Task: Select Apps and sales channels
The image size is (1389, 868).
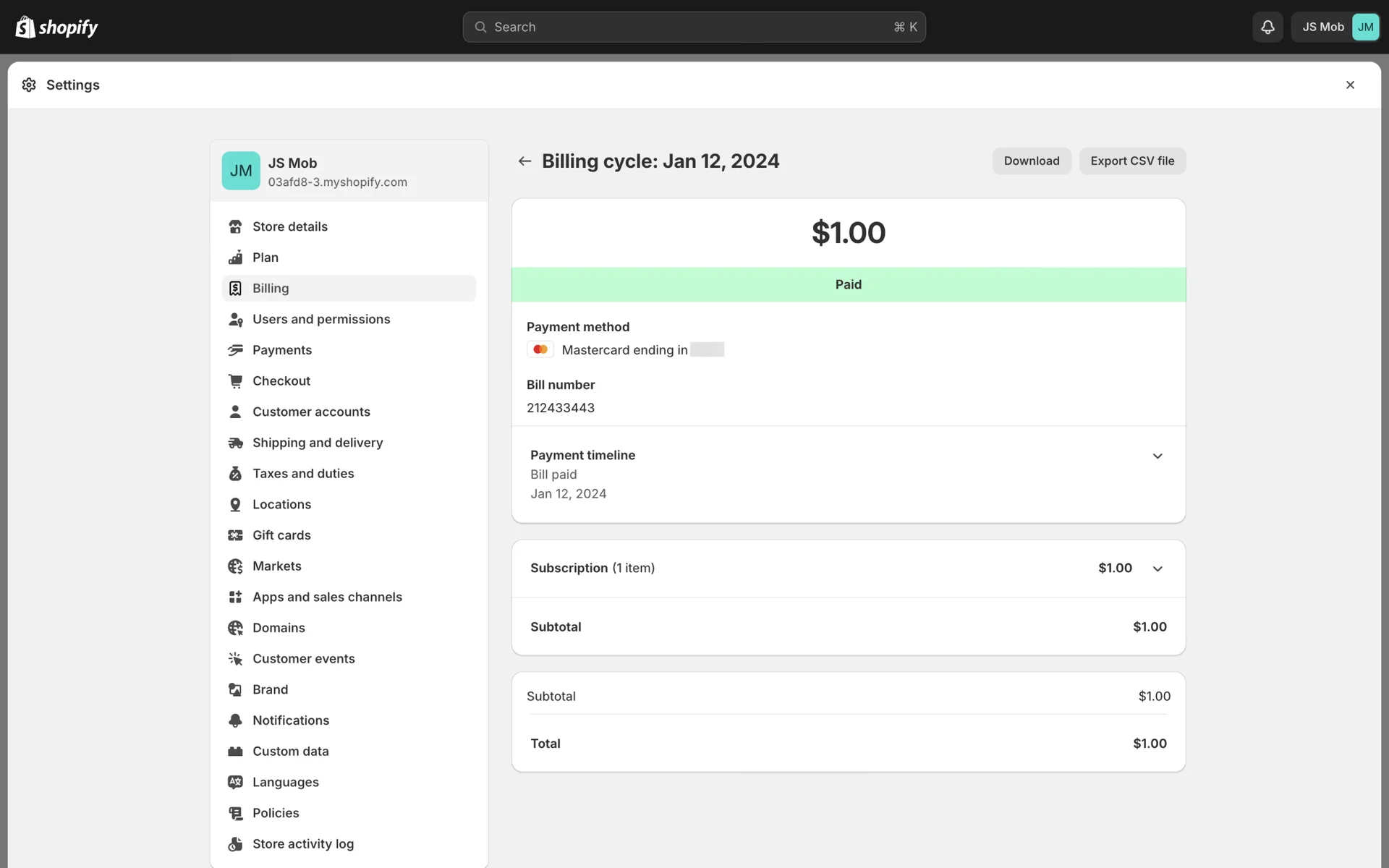Action: pos(327,597)
